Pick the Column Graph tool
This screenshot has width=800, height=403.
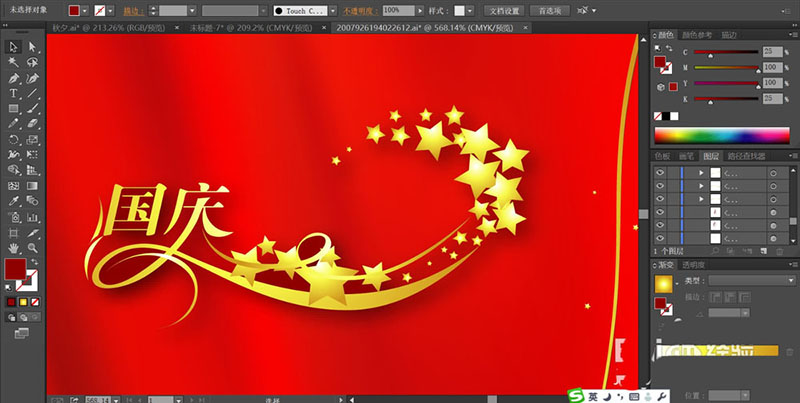pyautogui.click(x=32, y=217)
